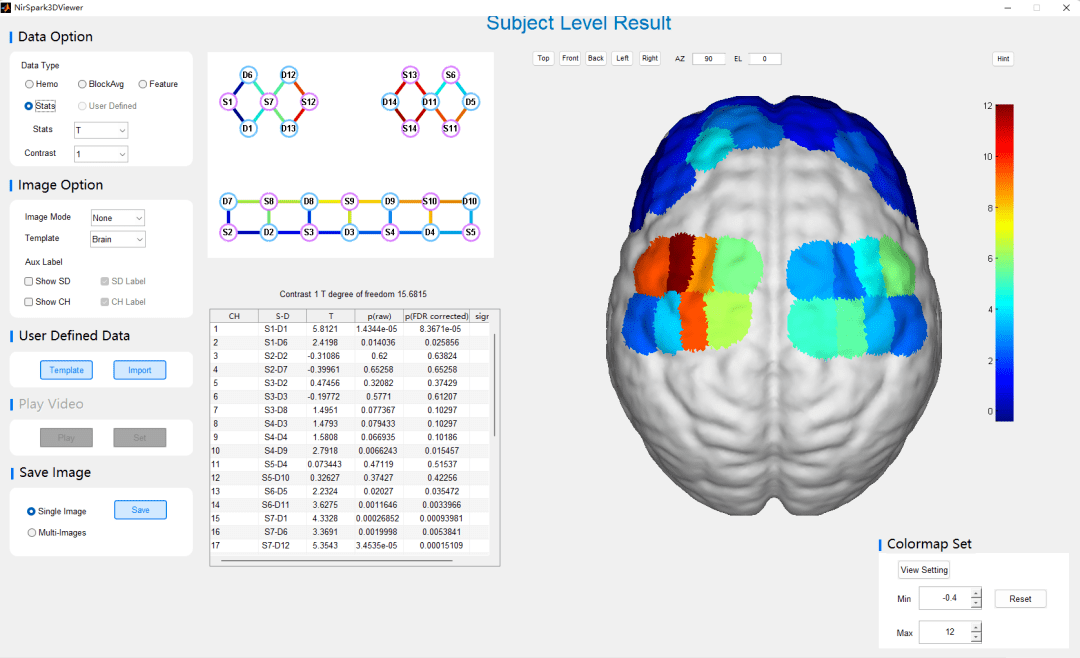Click the S2 source node icon
Viewport: 1080px width, 658px height.
pyautogui.click(x=228, y=232)
